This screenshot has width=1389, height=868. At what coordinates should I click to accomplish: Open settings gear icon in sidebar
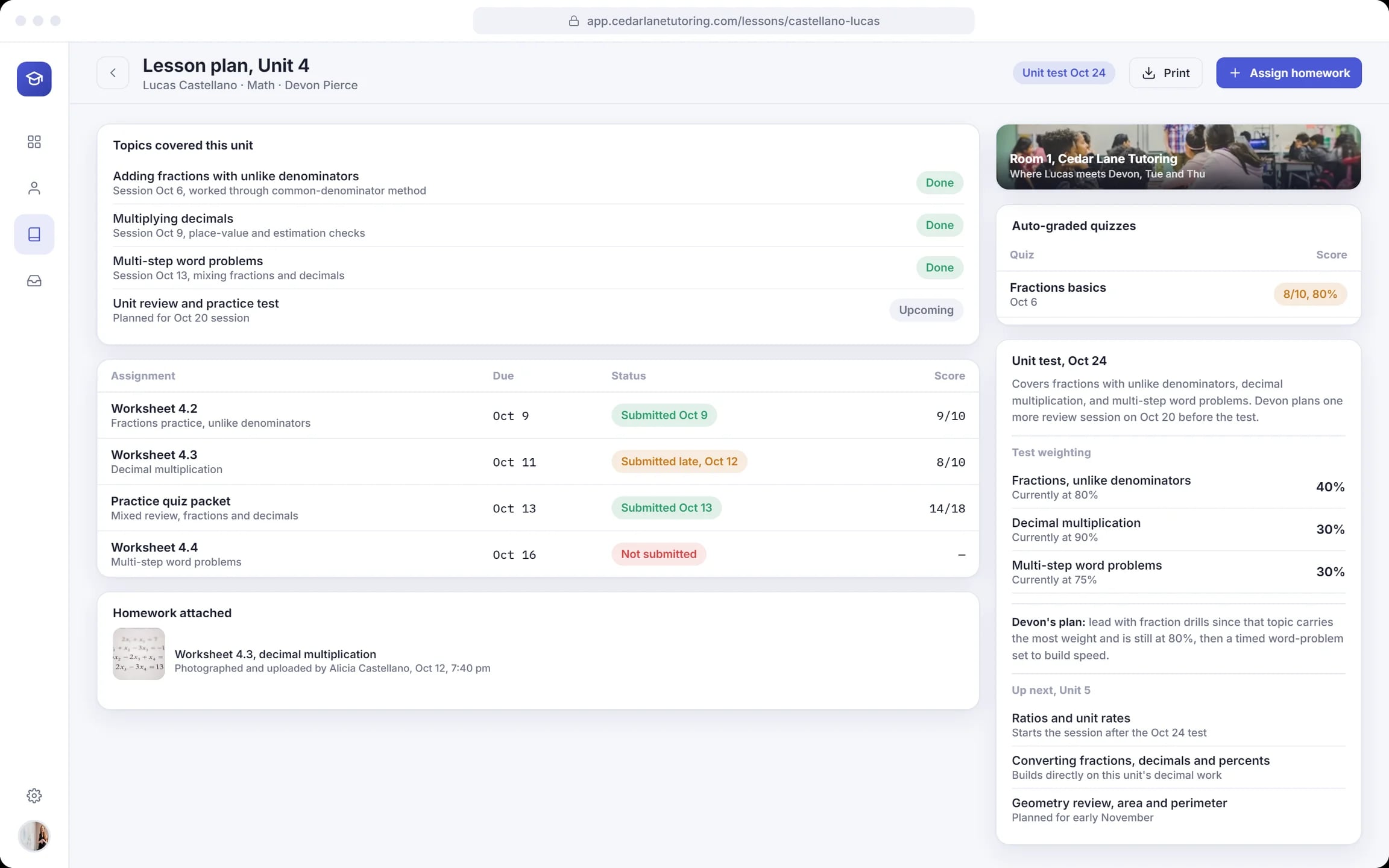(34, 796)
